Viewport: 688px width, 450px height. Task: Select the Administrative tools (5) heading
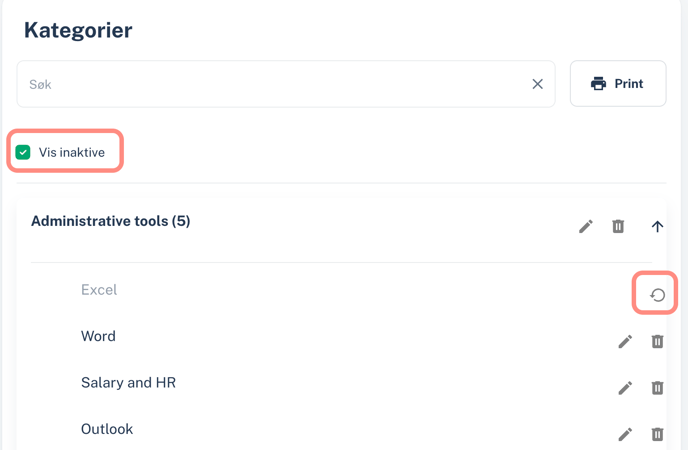point(111,221)
